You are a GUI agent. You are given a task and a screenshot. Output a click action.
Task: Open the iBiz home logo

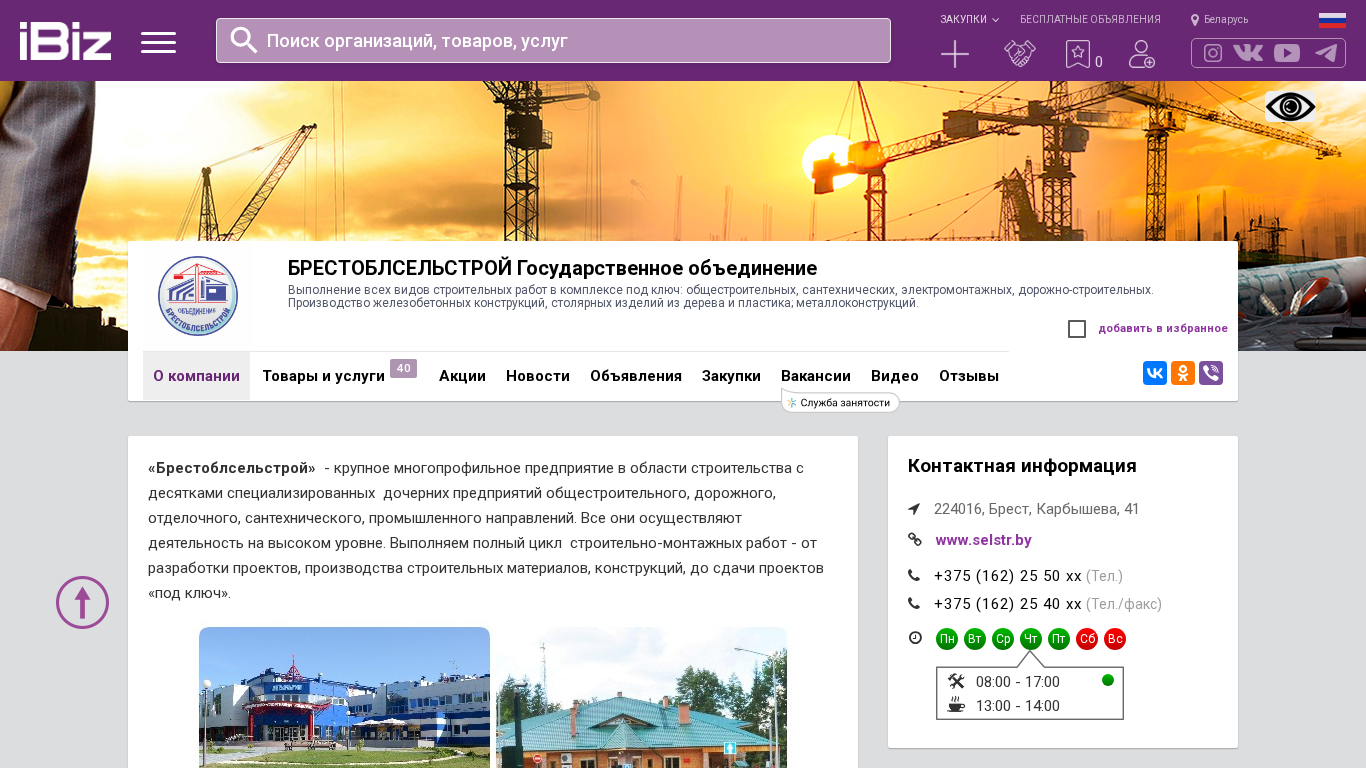point(65,41)
